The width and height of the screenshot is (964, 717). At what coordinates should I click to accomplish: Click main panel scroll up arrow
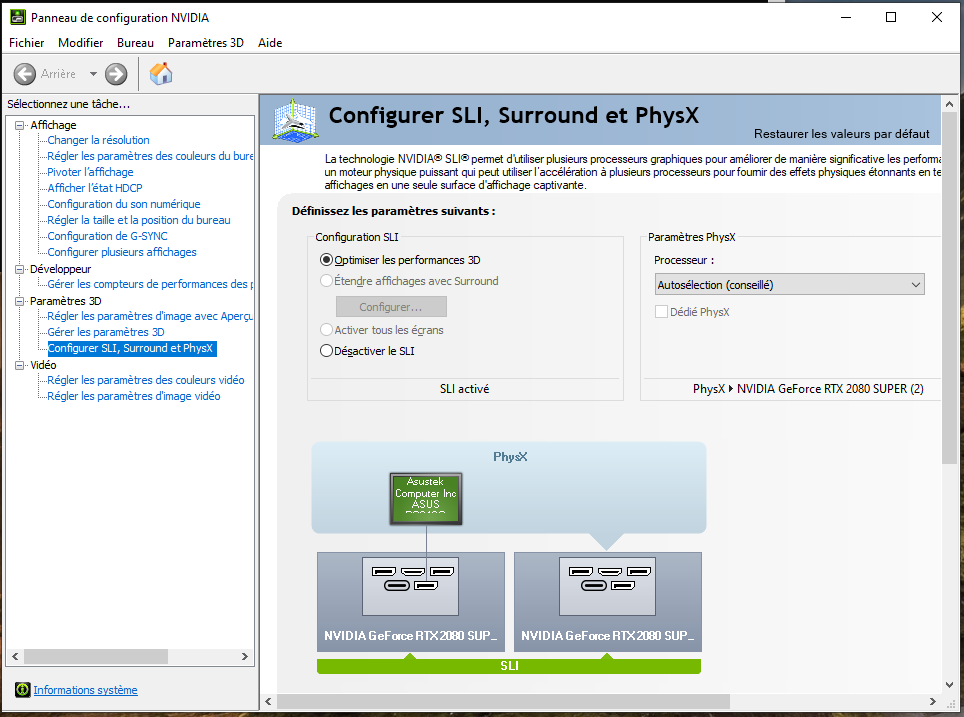point(949,104)
